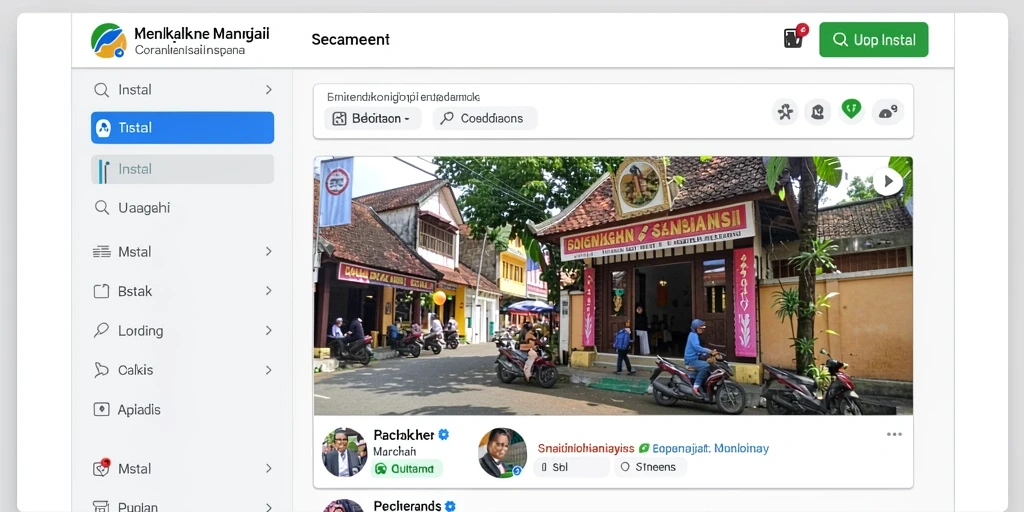Viewport: 1024px width, 512px height.
Task: Click the puzzle-like round icon in composer
Action: tap(785, 112)
